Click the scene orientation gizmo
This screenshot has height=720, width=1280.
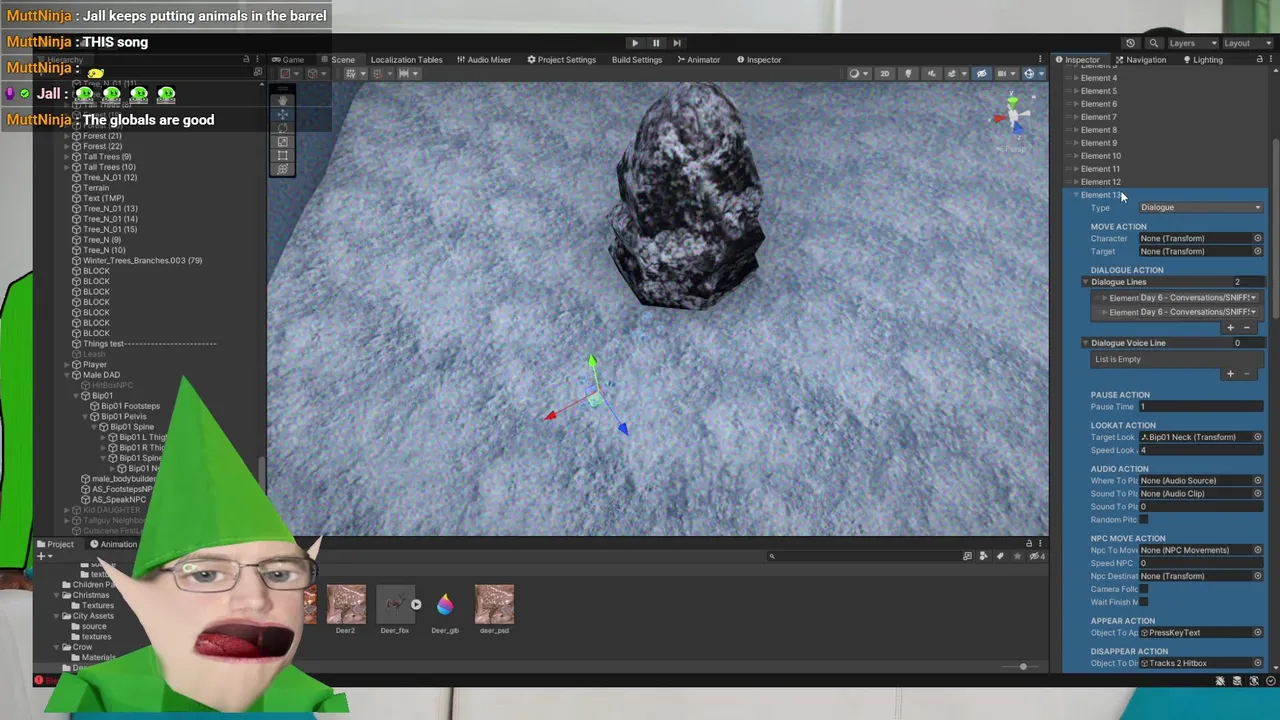1013,118
